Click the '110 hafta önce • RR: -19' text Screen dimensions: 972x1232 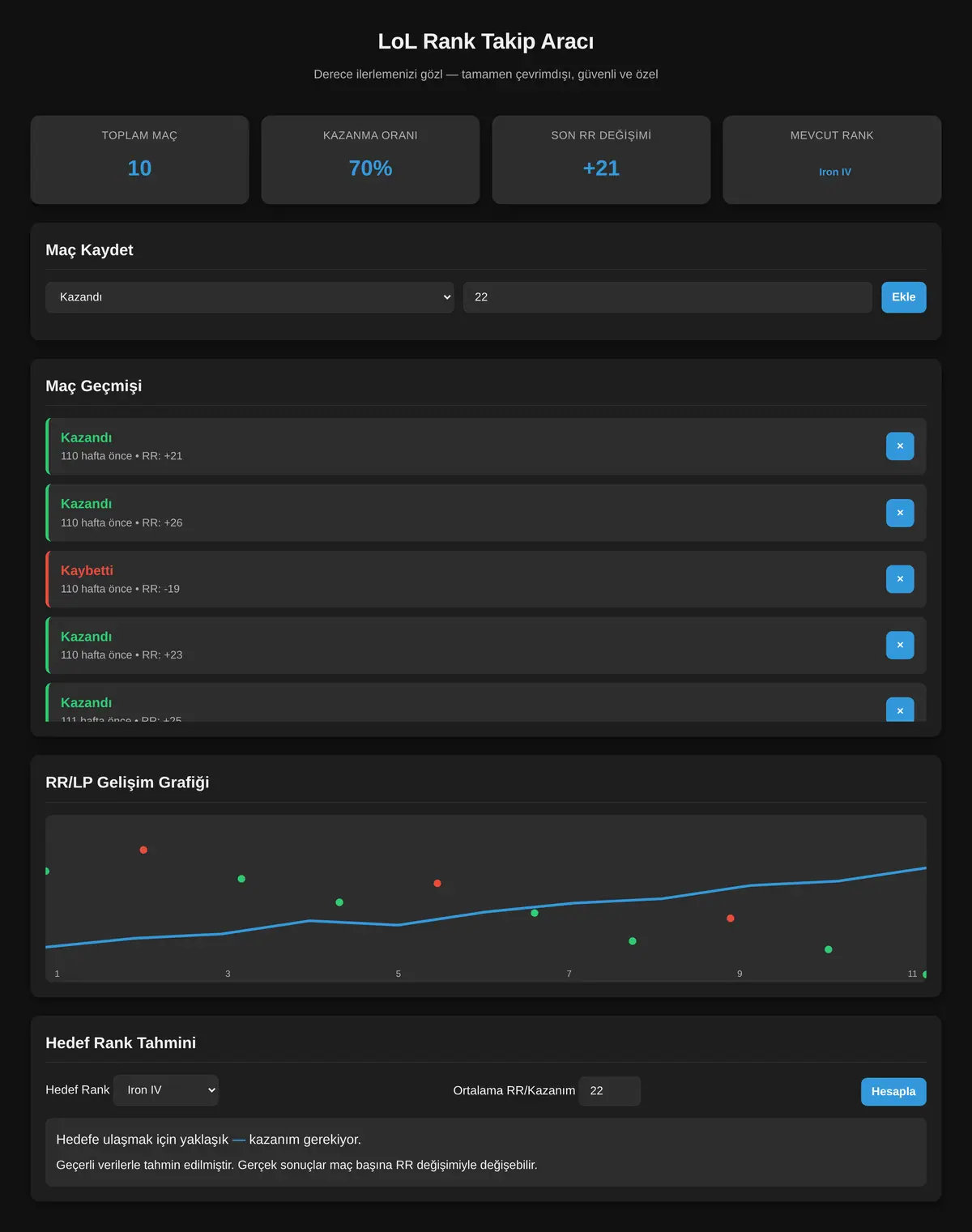120,589
